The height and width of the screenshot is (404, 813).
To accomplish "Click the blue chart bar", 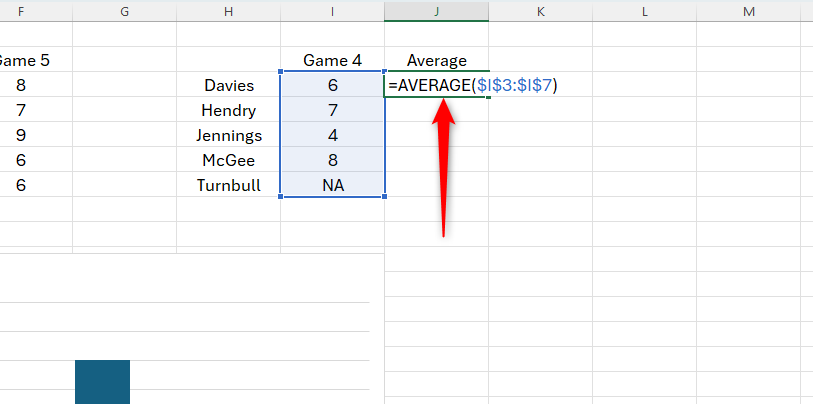I will (102, 381).
